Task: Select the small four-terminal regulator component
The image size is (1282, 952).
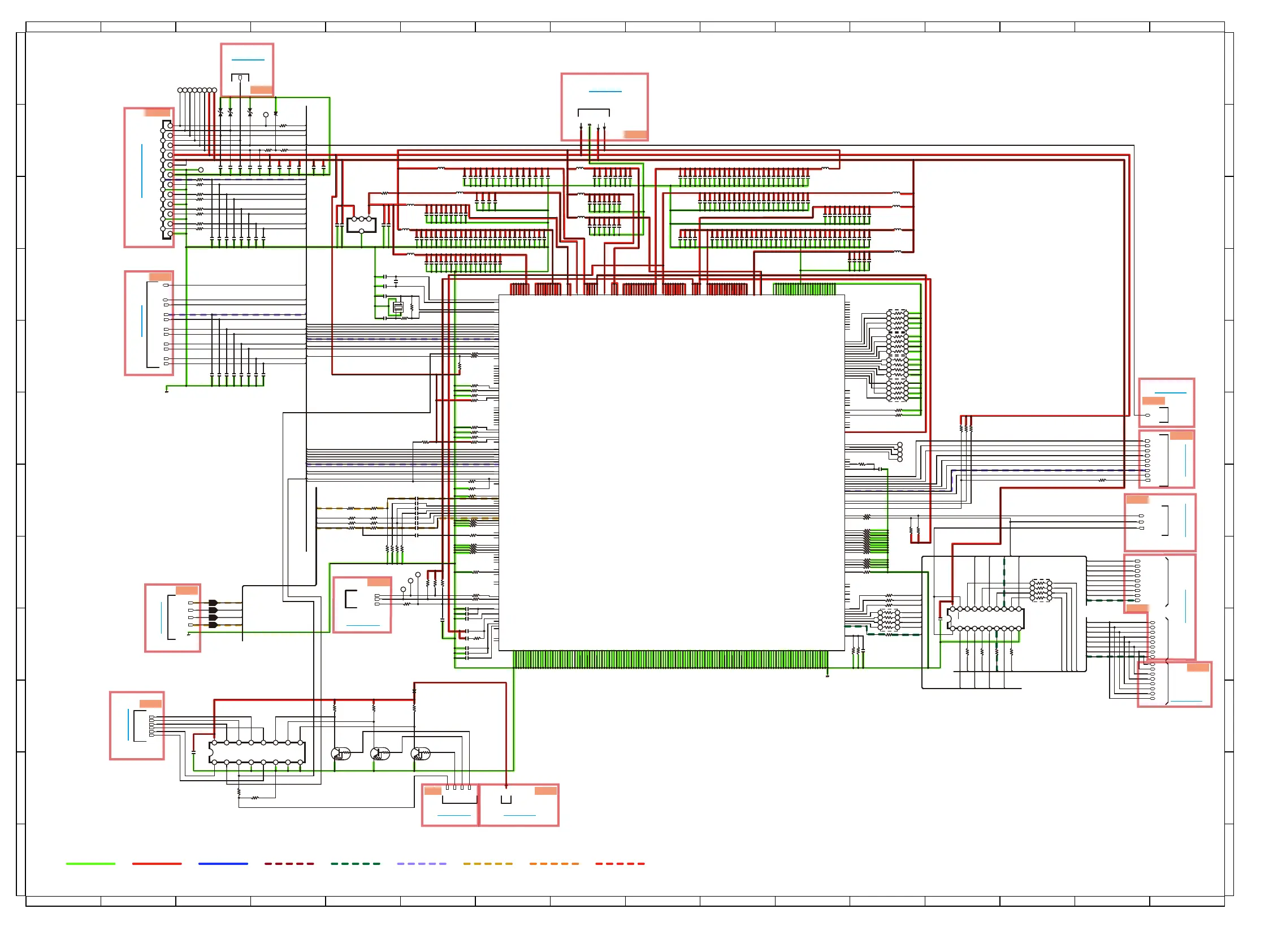Action: point(361,224)
